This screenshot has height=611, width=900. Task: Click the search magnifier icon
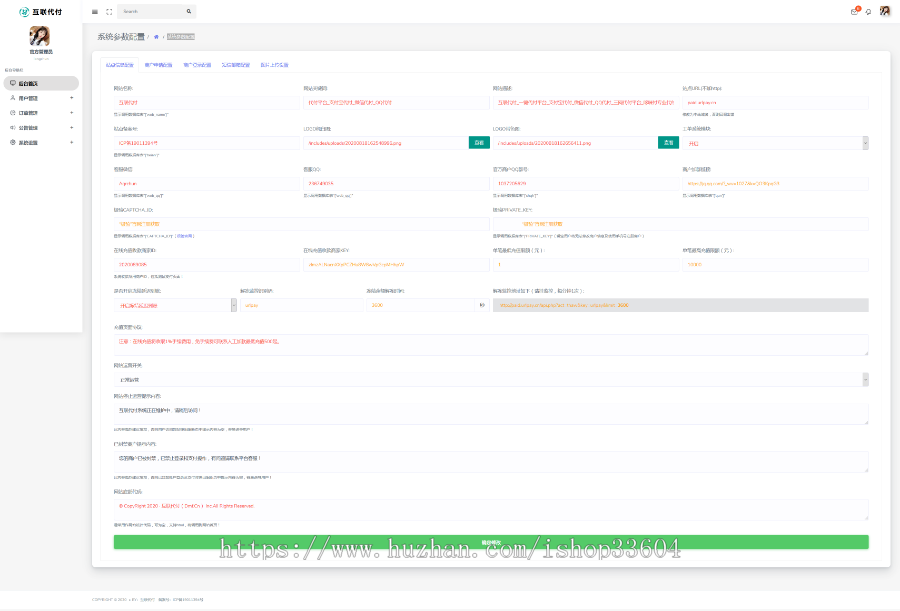188,12
